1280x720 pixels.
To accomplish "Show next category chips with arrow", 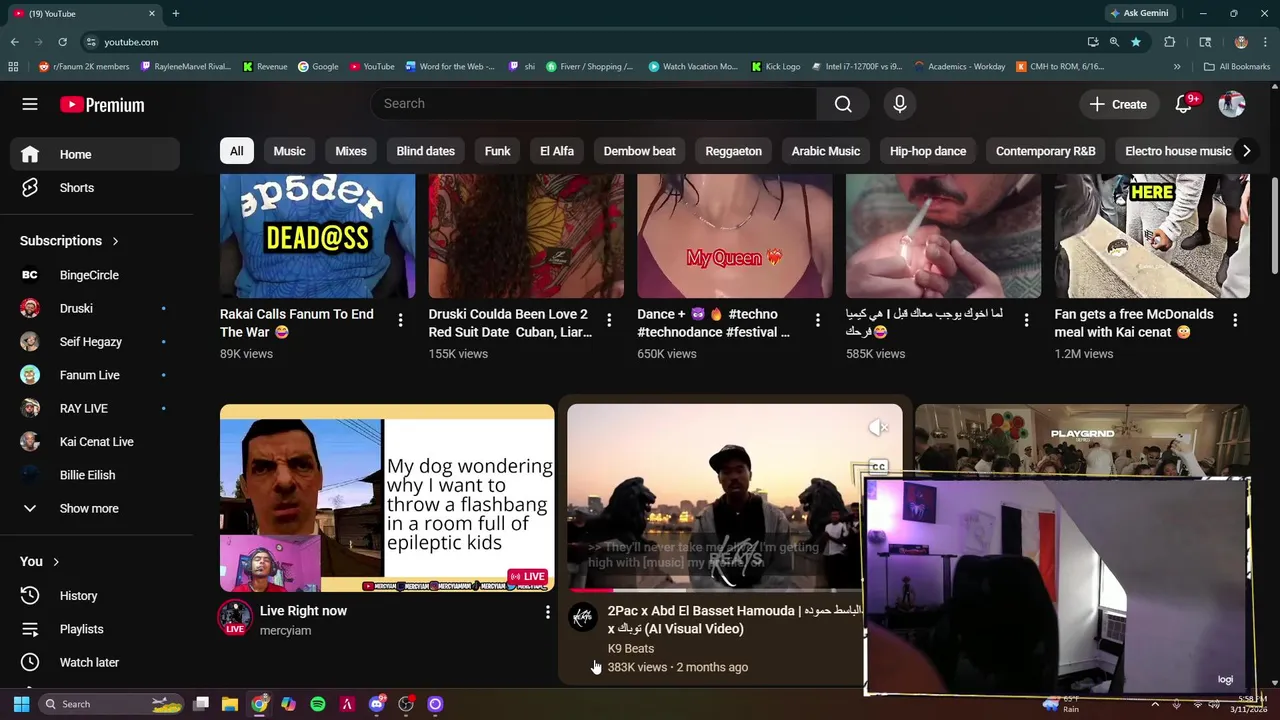I will click(1246, 151).
